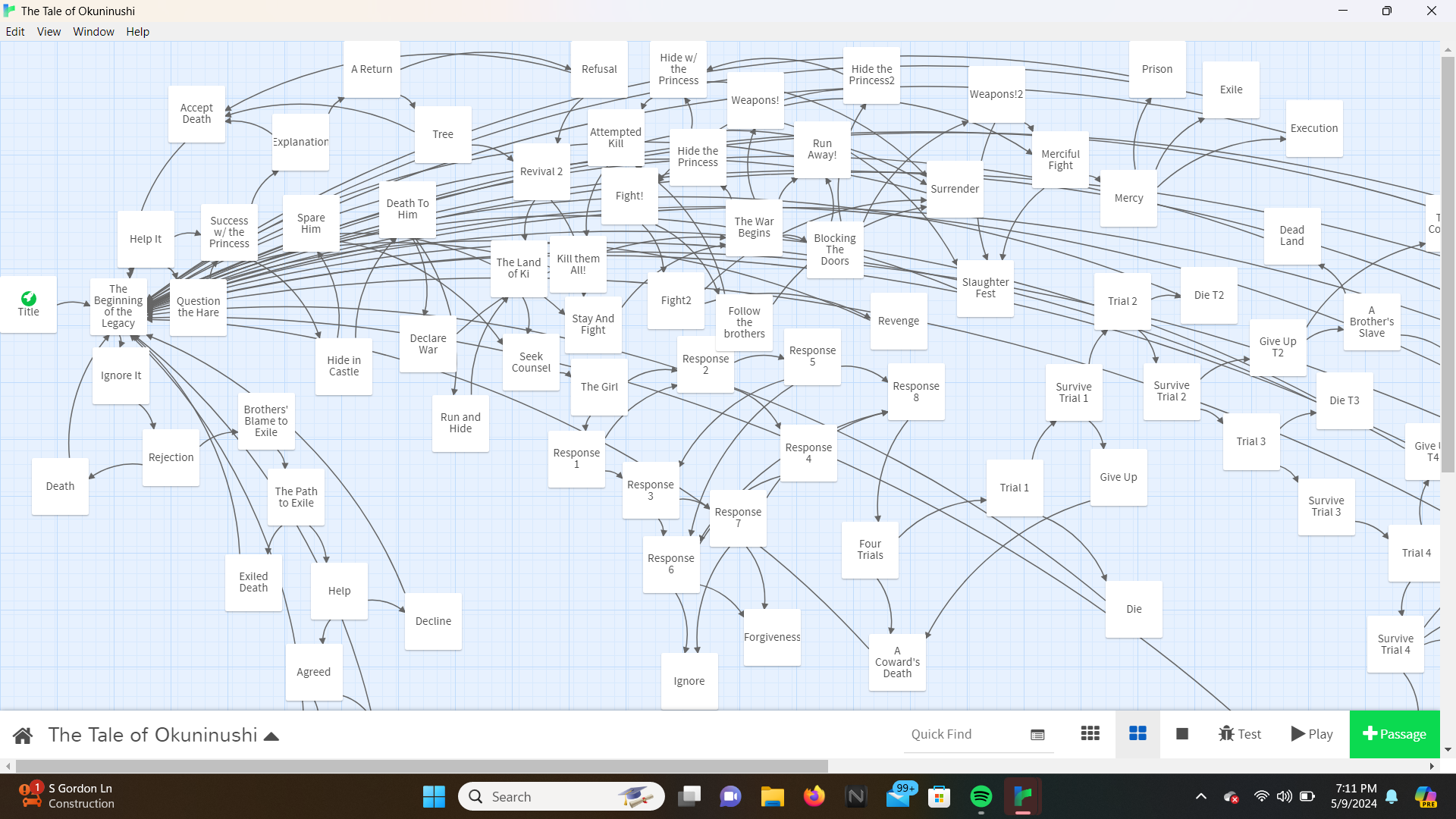Open Firefox from the taskbar
The width and height of the screenshot is (1456, 819).
(x=814, y=796)
